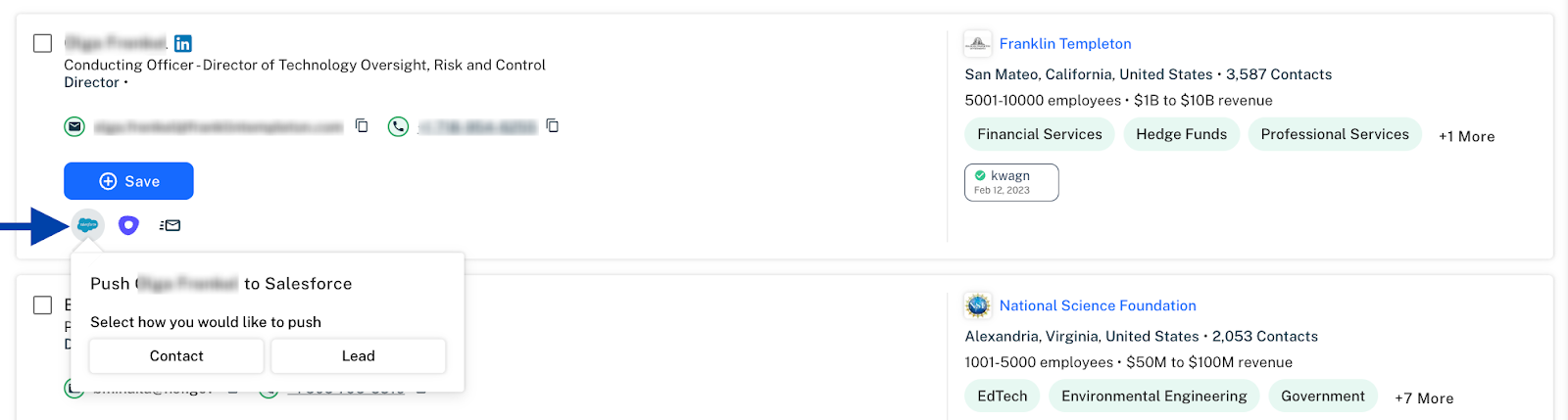This screenshot has width=1568, height=420.
Task: Click the email sequence envelope icon
Action: click(x=171, y=225)
